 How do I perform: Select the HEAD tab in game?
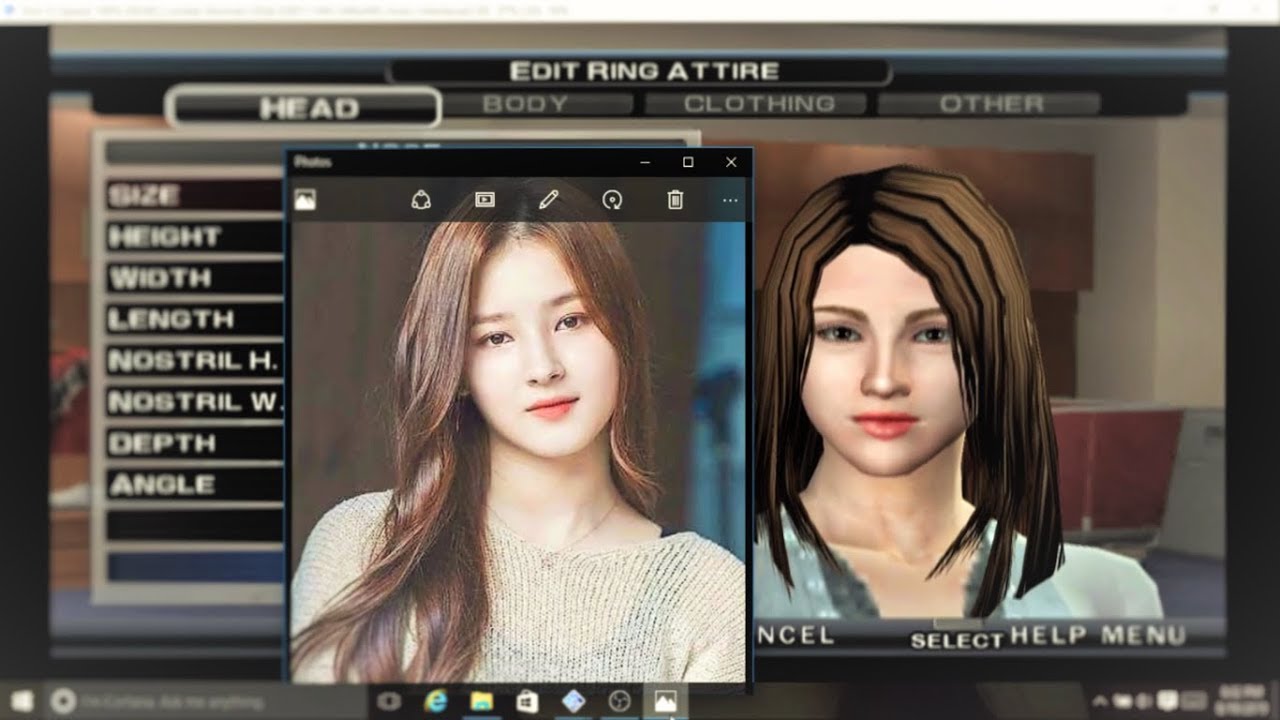(304, 108)
